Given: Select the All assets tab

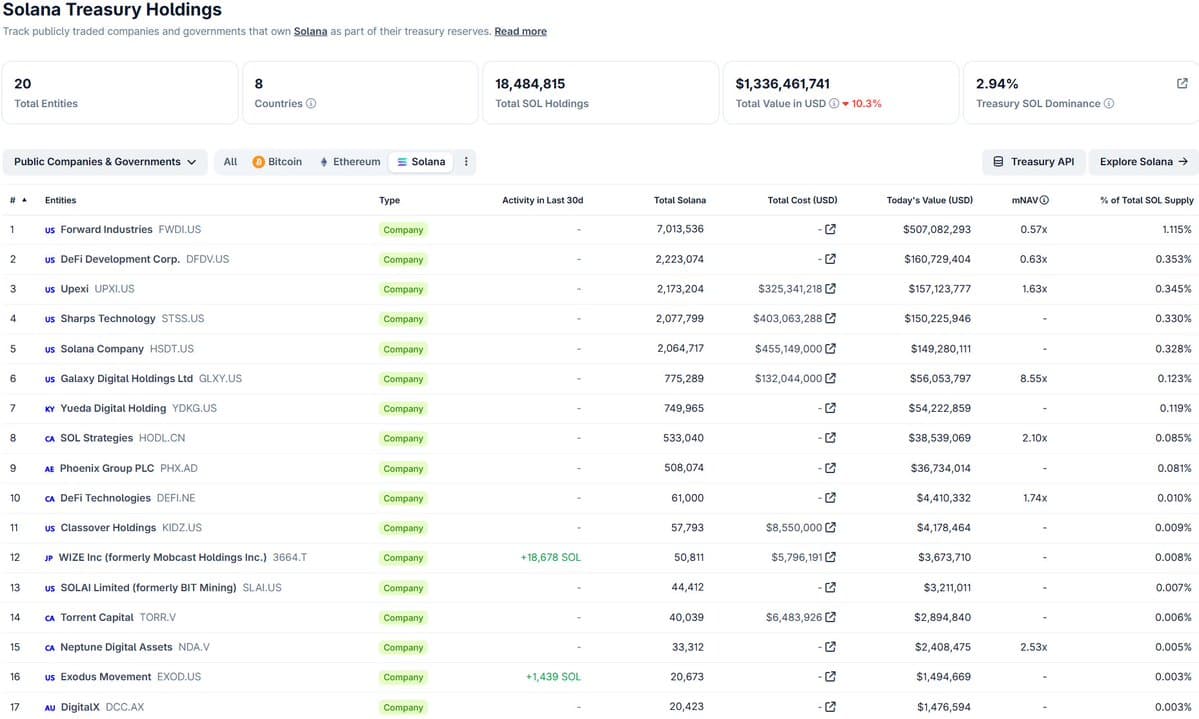Looking at the screenshot, I should [230, 161].
